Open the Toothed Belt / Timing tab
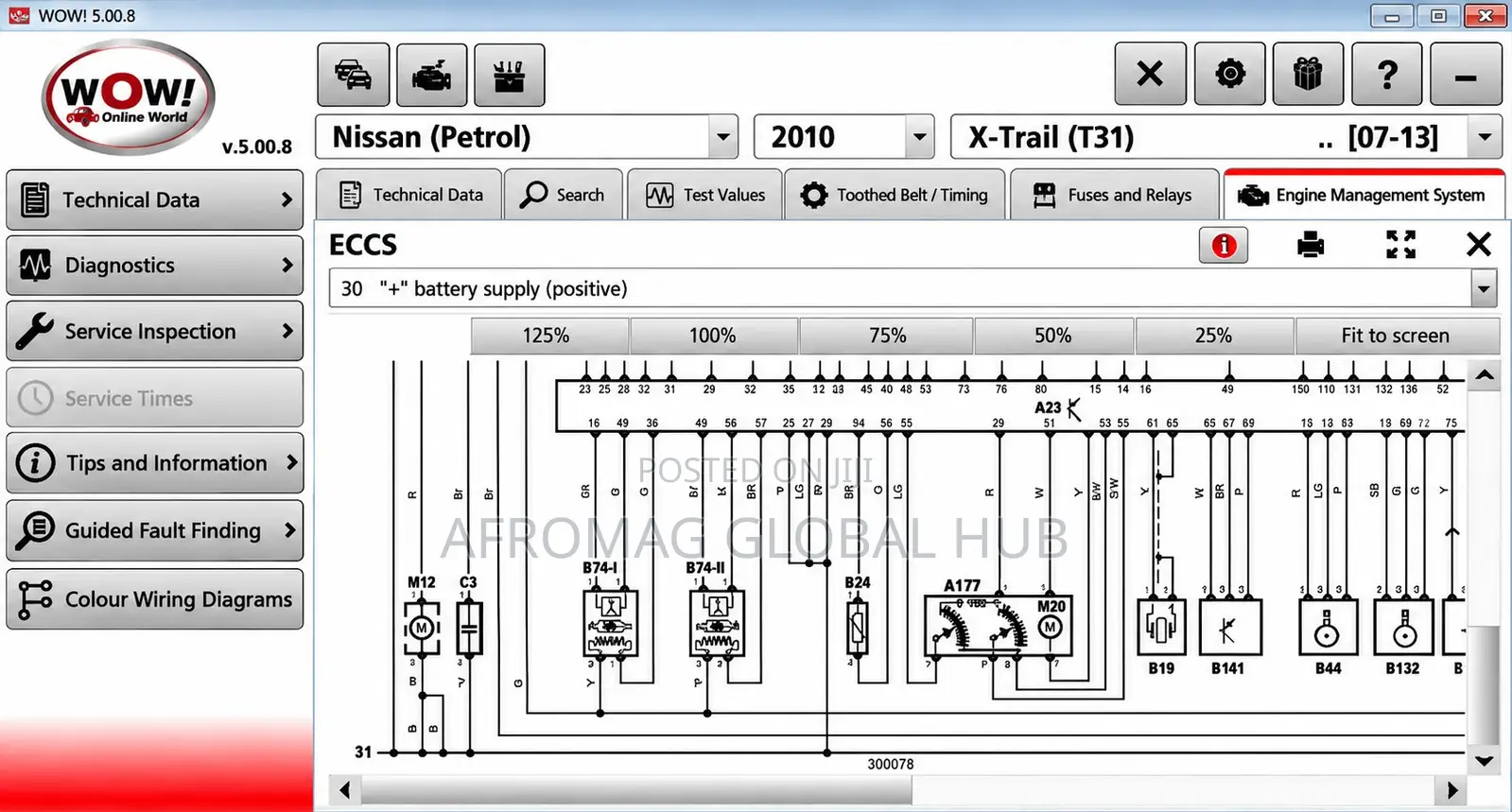Viewport: 1512px width, 812px height. 895,195
